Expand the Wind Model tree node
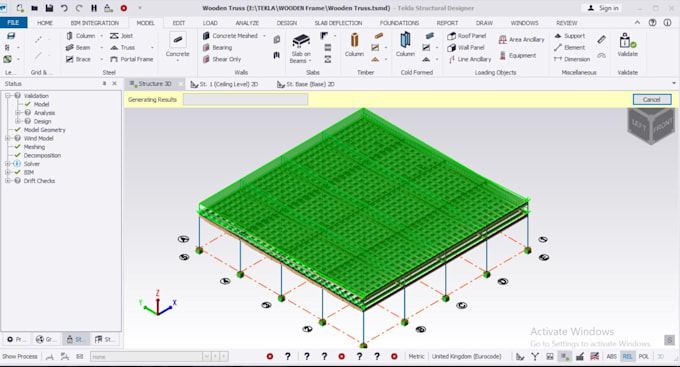The width and height of the screenshot is (680, 367). pos(7,138)
